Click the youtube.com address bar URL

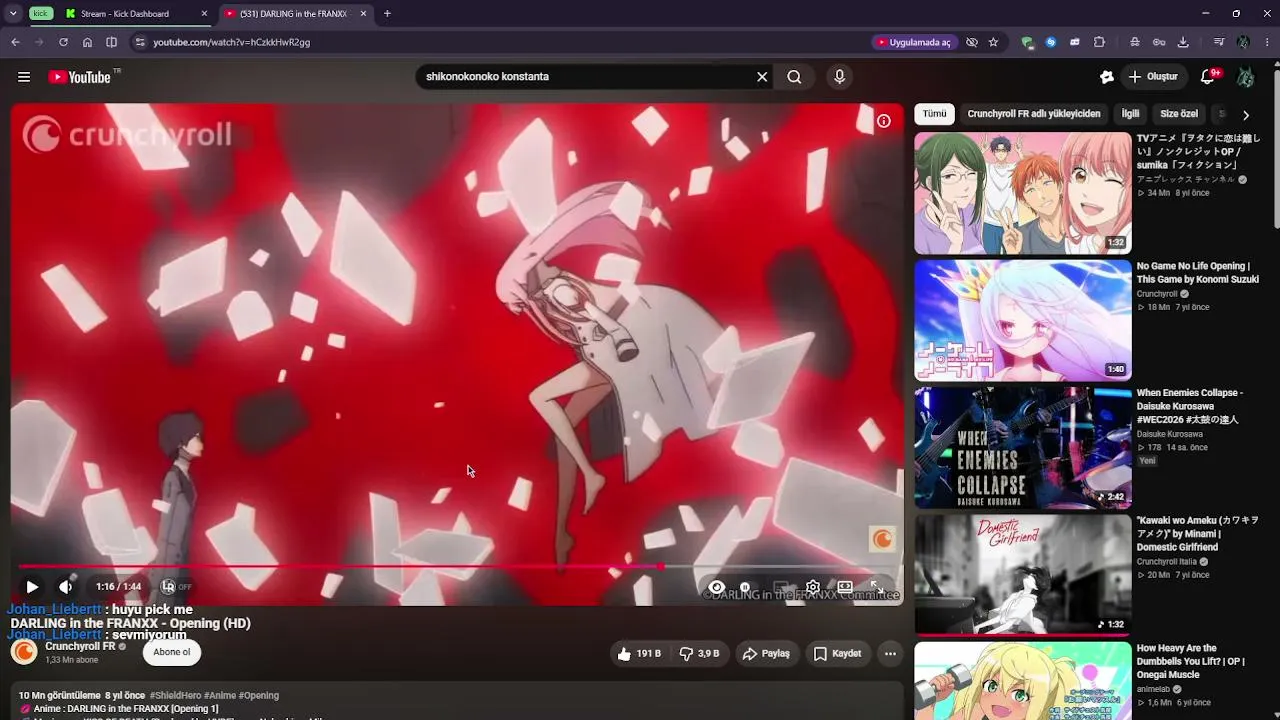coord(232,42)
